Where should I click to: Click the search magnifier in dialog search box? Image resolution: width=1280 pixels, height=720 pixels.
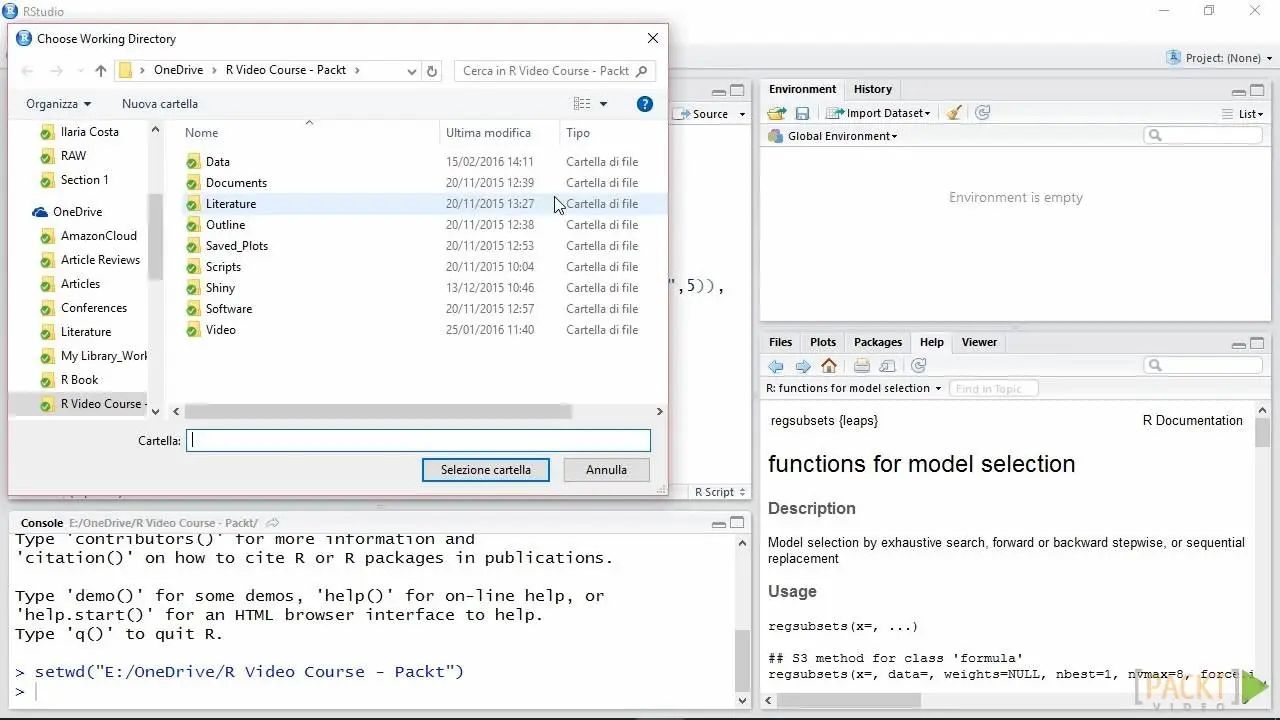(x=643, y=71)
